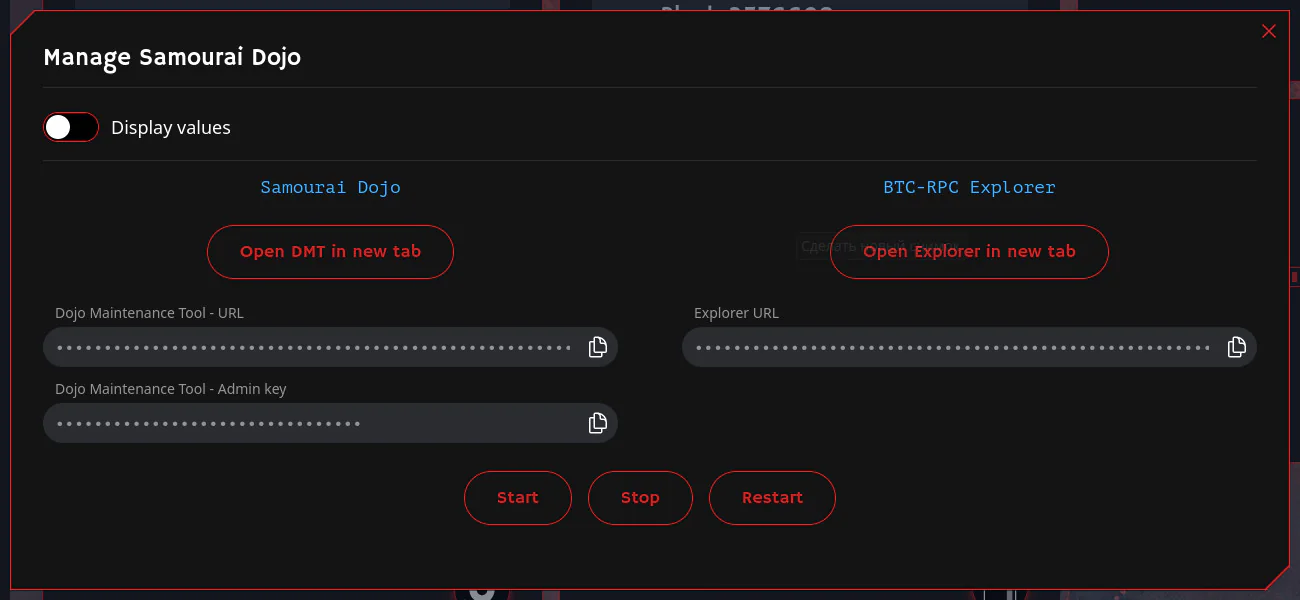Copy the DMT Admin key
Screen dimensions: 1300x600
(x=597, y=423)
